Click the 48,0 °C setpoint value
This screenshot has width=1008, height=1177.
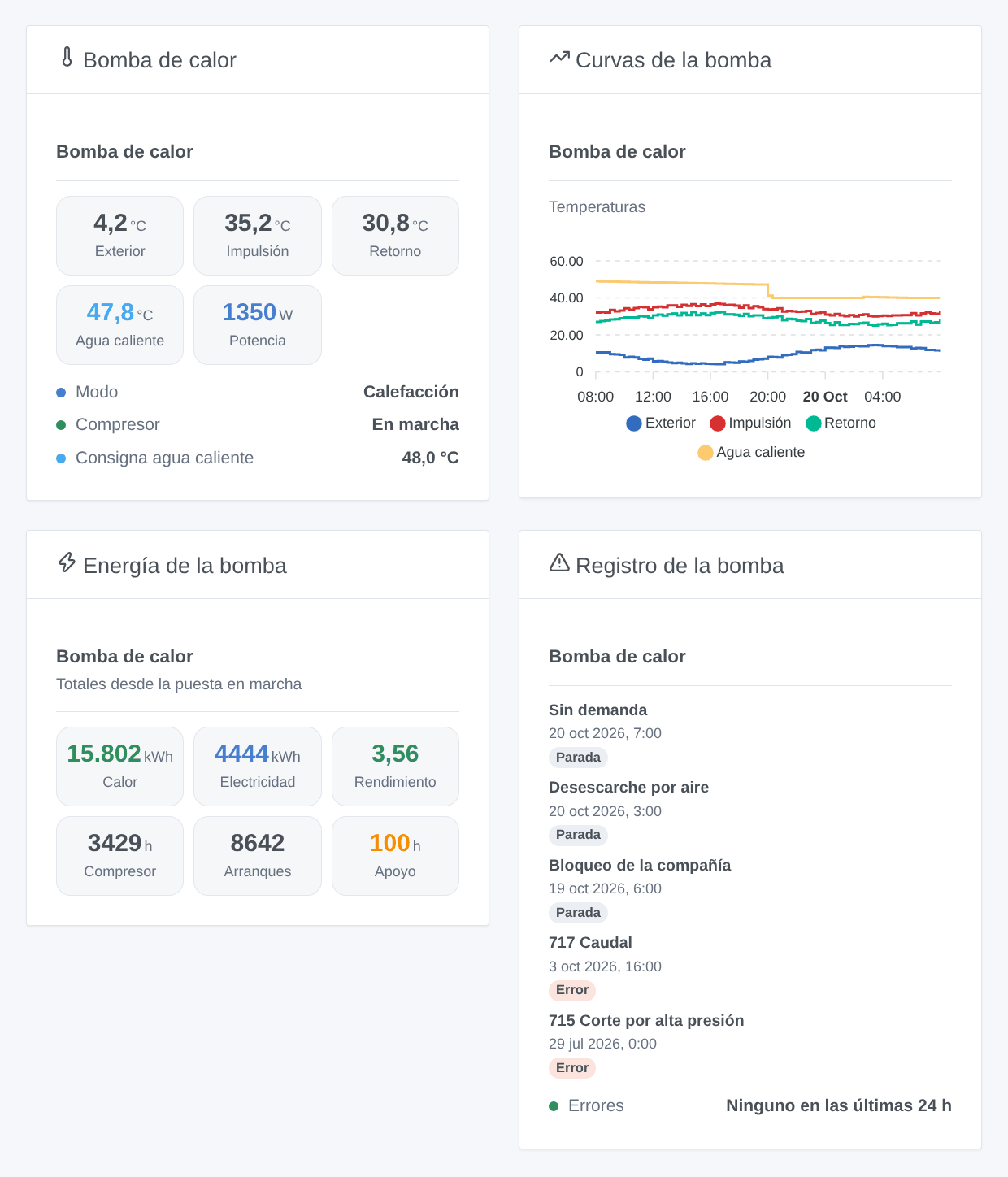tap(431, 458)
